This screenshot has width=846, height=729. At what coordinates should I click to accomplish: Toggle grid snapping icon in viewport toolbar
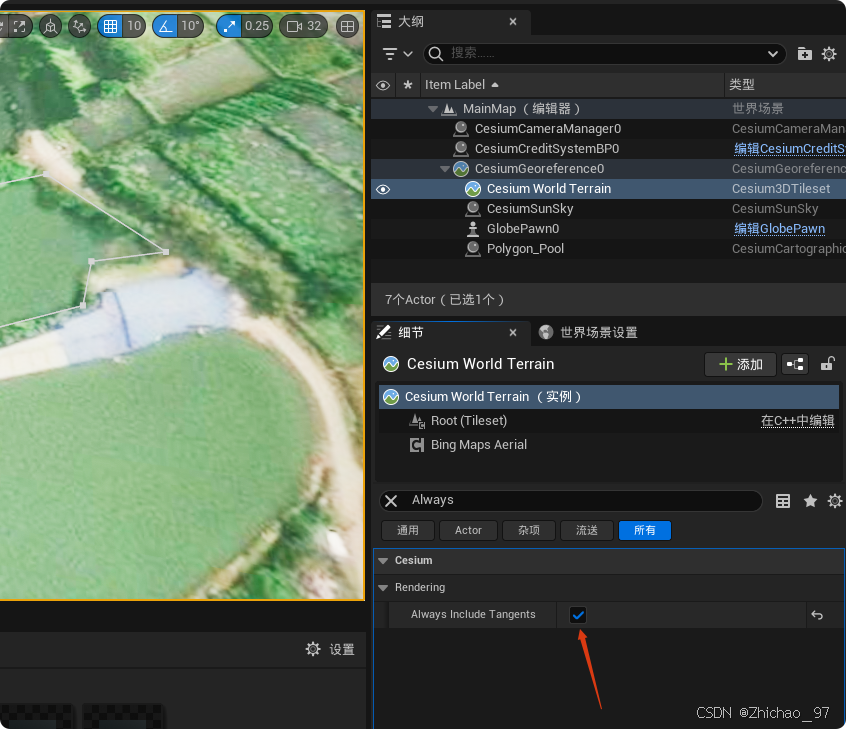click(110, 26)
